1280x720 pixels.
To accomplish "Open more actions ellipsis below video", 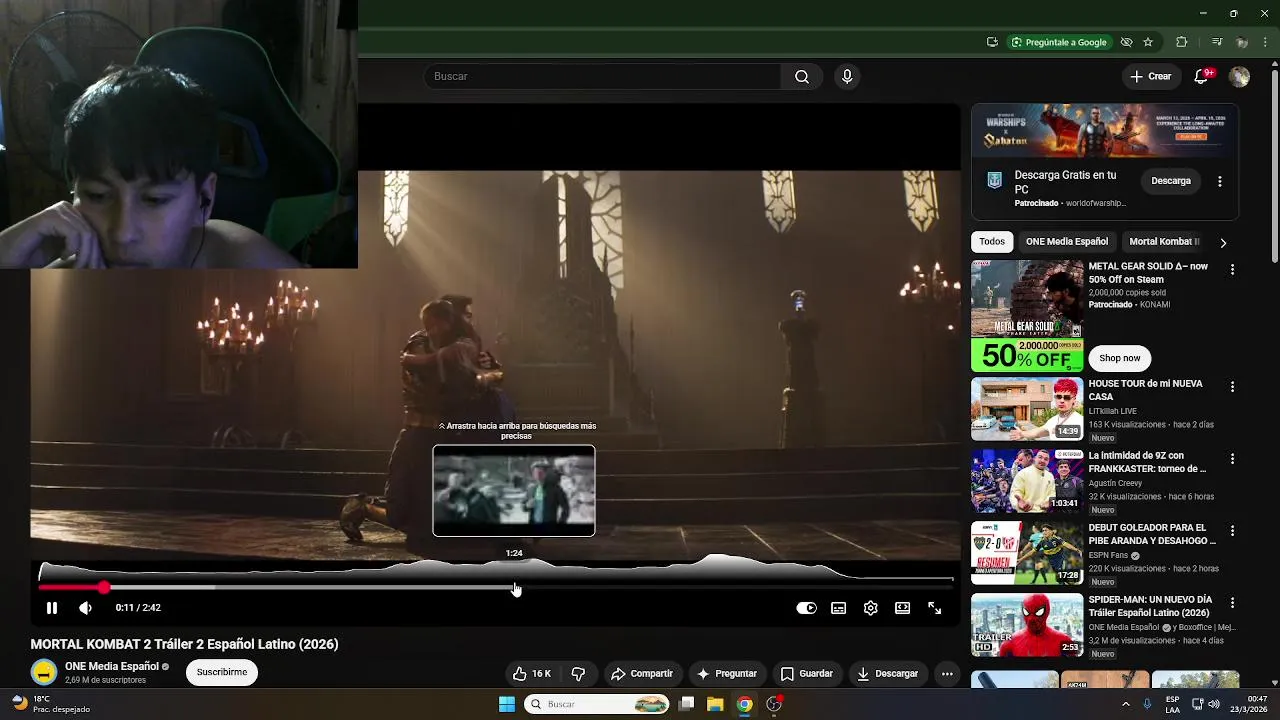I will tap(947, 674).
